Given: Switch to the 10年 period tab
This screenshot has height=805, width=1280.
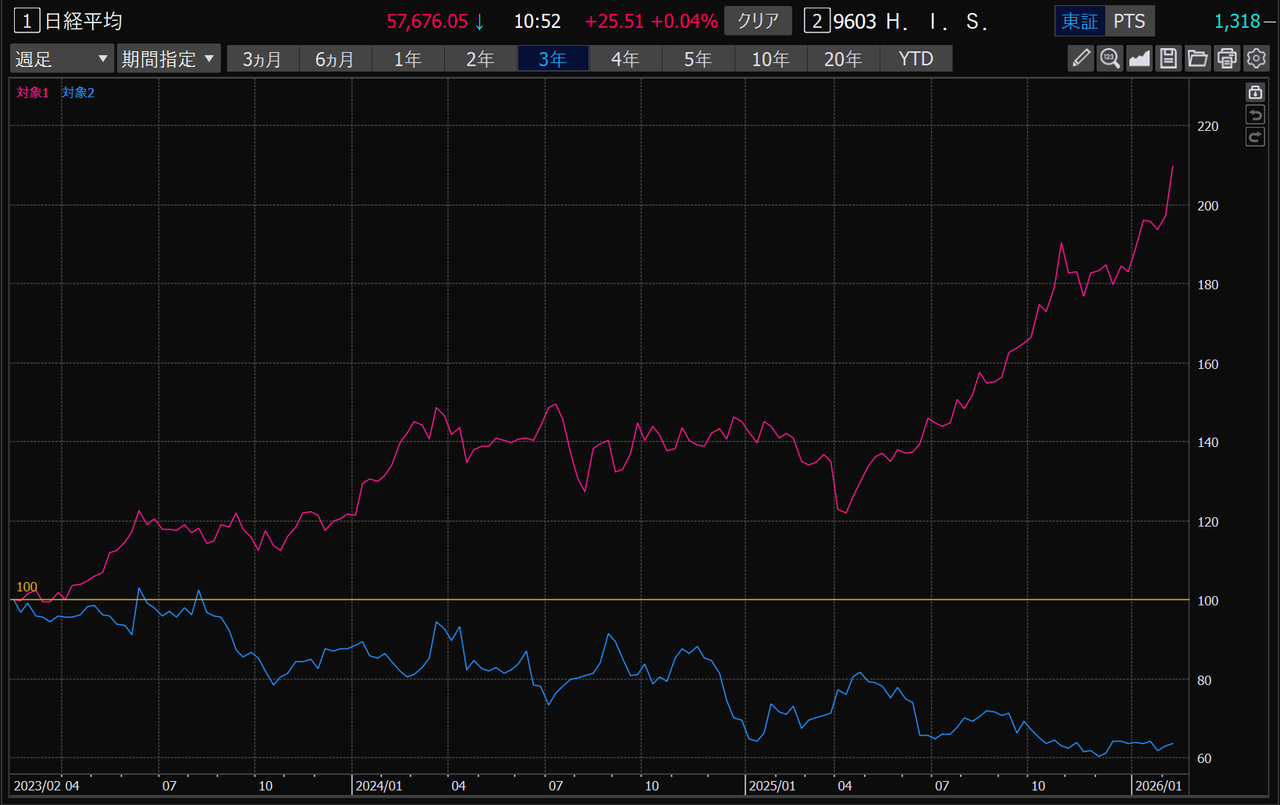Looking at the screenshot, I should (770, 59).
